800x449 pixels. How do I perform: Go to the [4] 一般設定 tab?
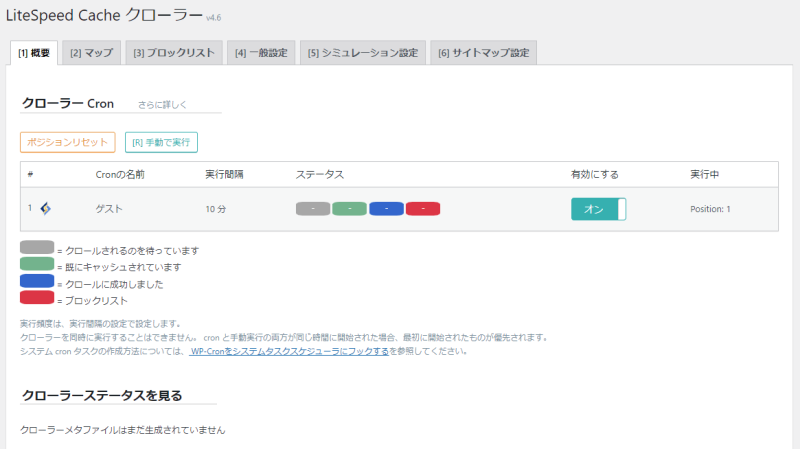(x=261, y=53)
